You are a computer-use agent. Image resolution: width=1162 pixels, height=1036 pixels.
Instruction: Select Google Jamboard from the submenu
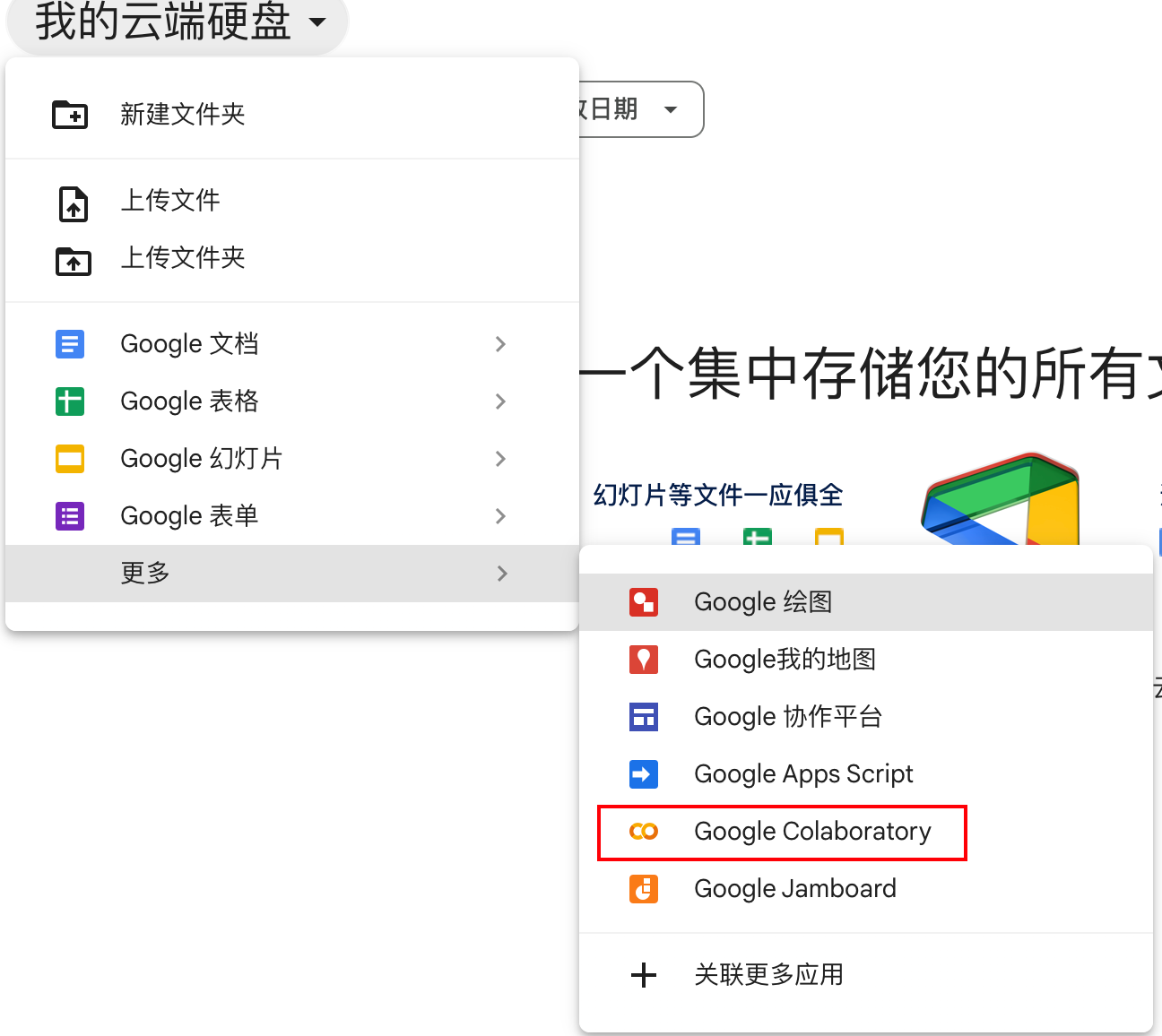866,889
